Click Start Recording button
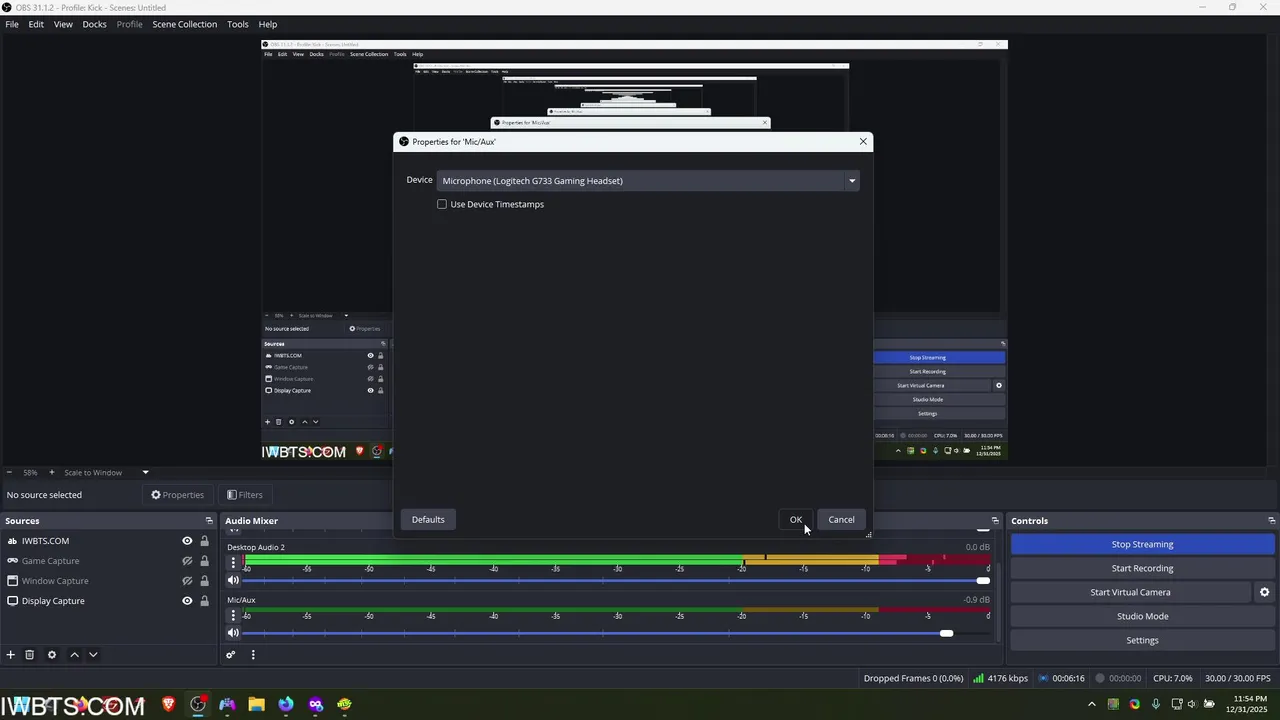Viewport: 1280px width, 720px height. [1143, 568]
